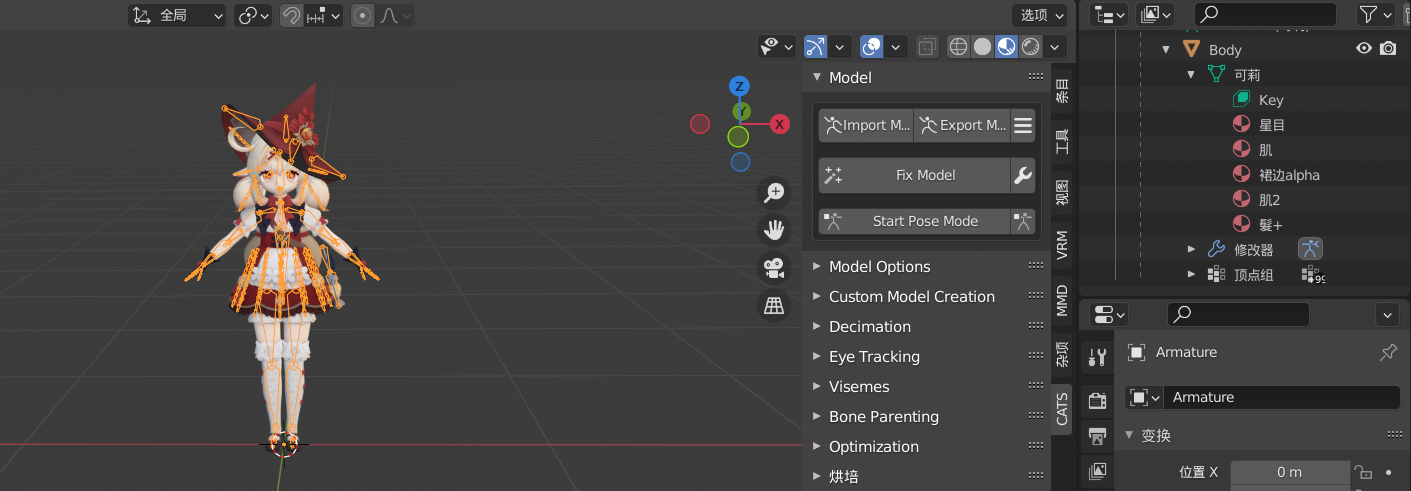Toggle viewport overlays icon
The image size is (1411, 491).
tap(872, 46)
